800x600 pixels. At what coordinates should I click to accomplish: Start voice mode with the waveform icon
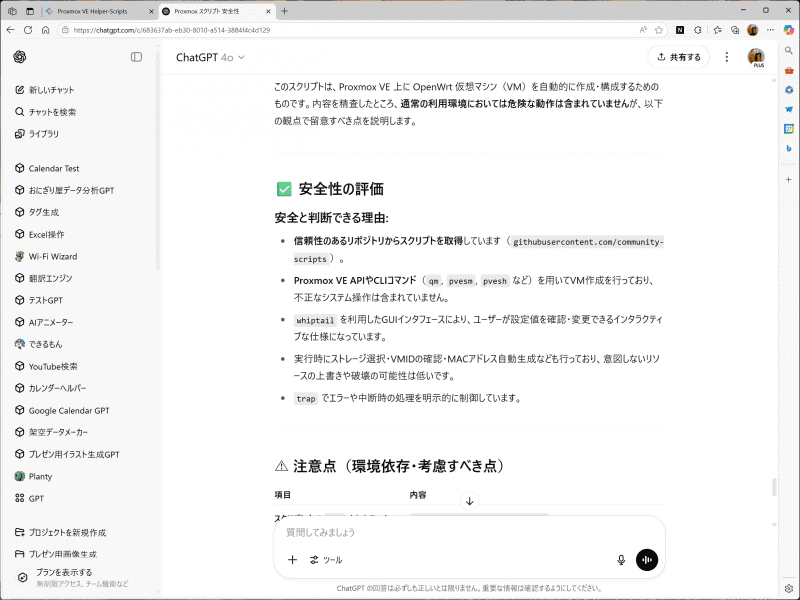[647, 560]
